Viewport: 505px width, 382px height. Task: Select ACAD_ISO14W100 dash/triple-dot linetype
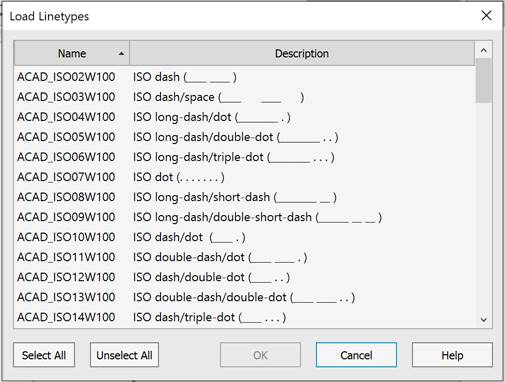pyautogui.click(x=245, y=317)
